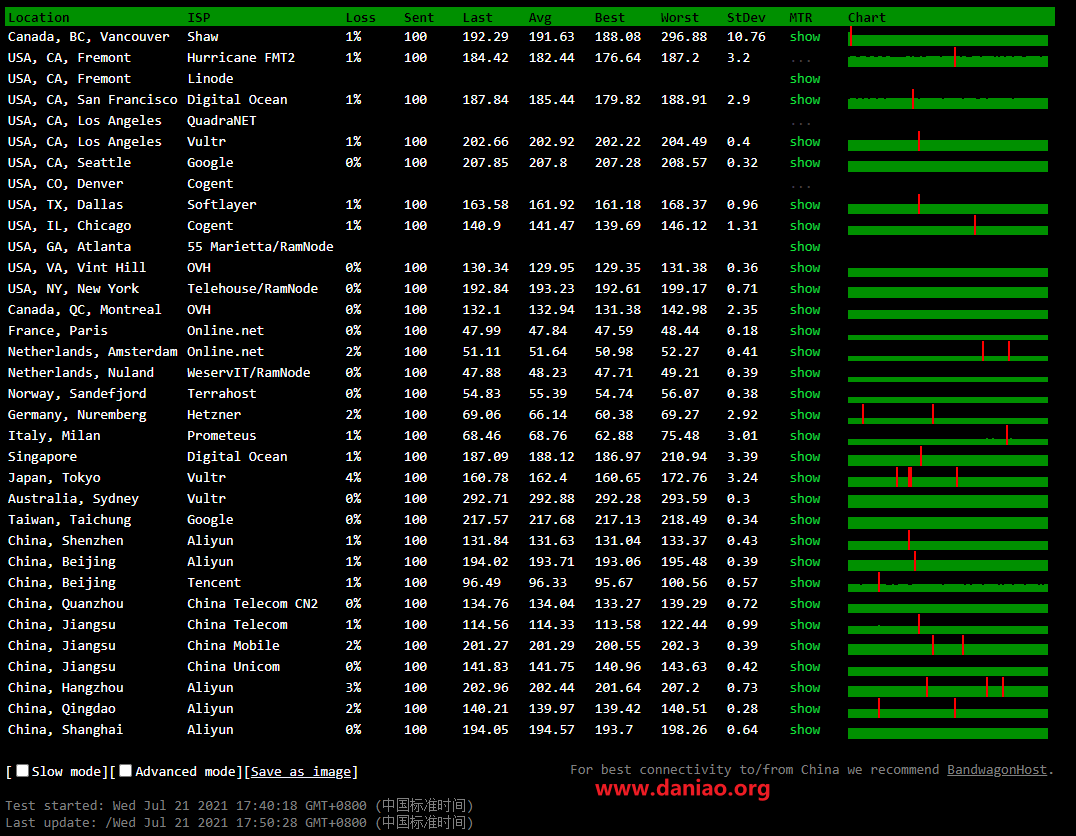
Task: Show MTR for Chicago Cogent
Action: (x=805, y=225)
